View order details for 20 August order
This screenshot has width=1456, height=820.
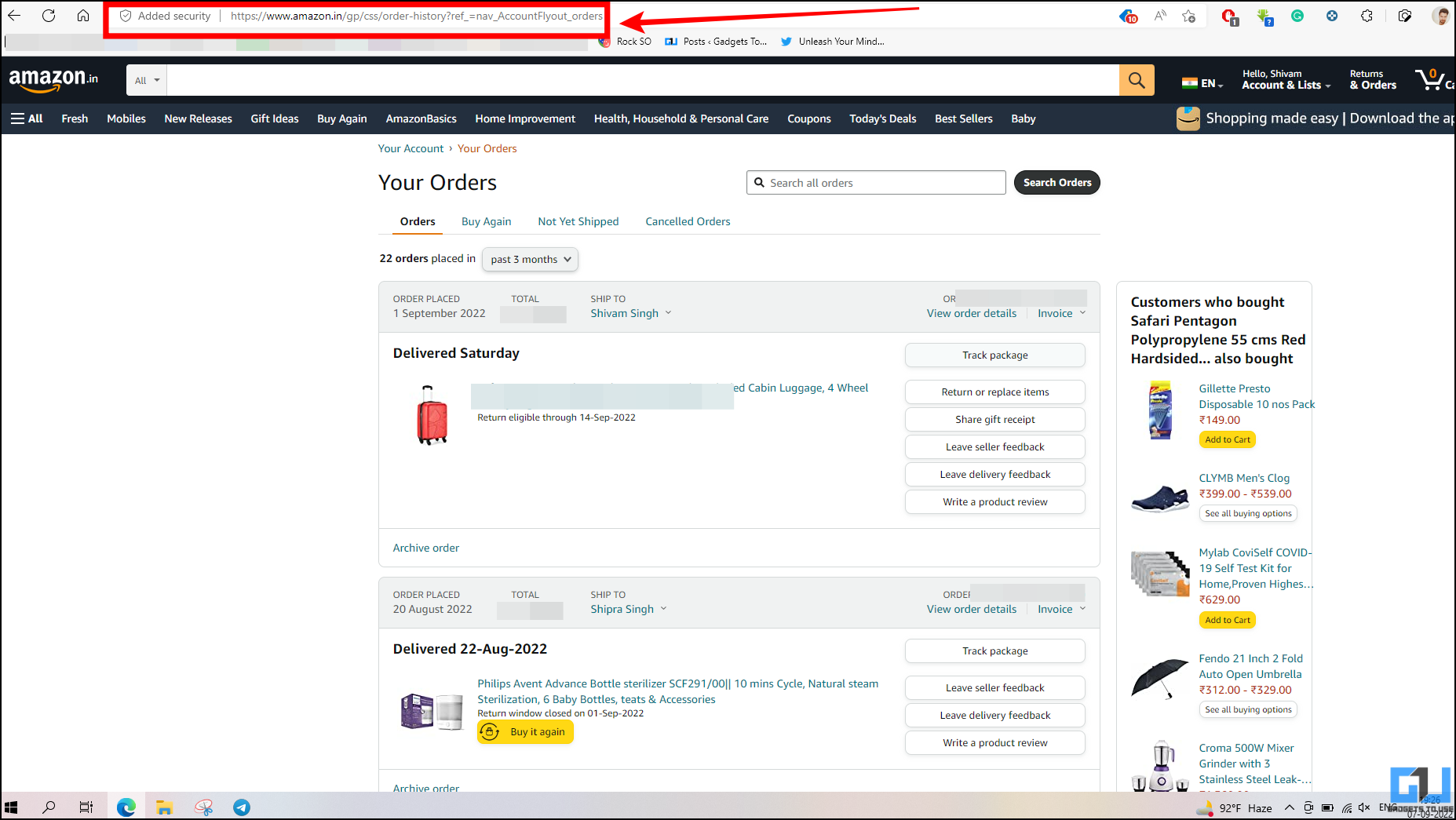pos(971,609)
